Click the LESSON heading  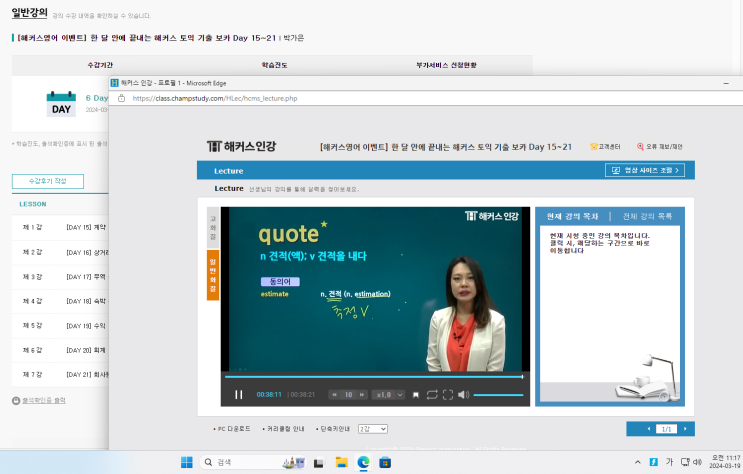33,204
